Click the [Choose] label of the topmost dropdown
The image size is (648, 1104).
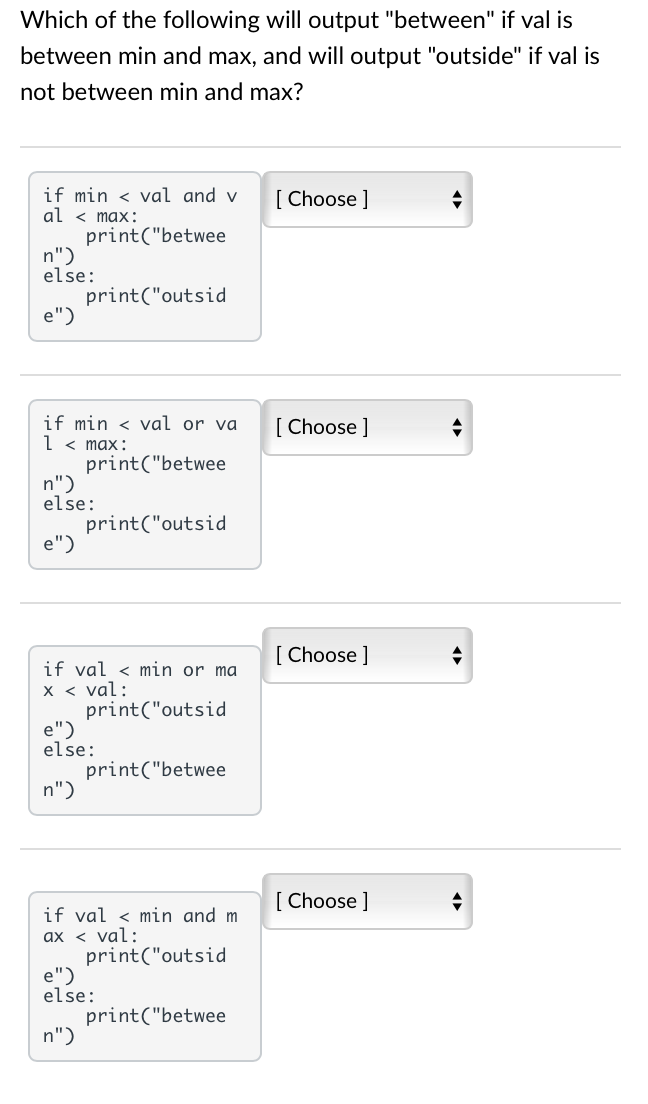click(321, 199)
